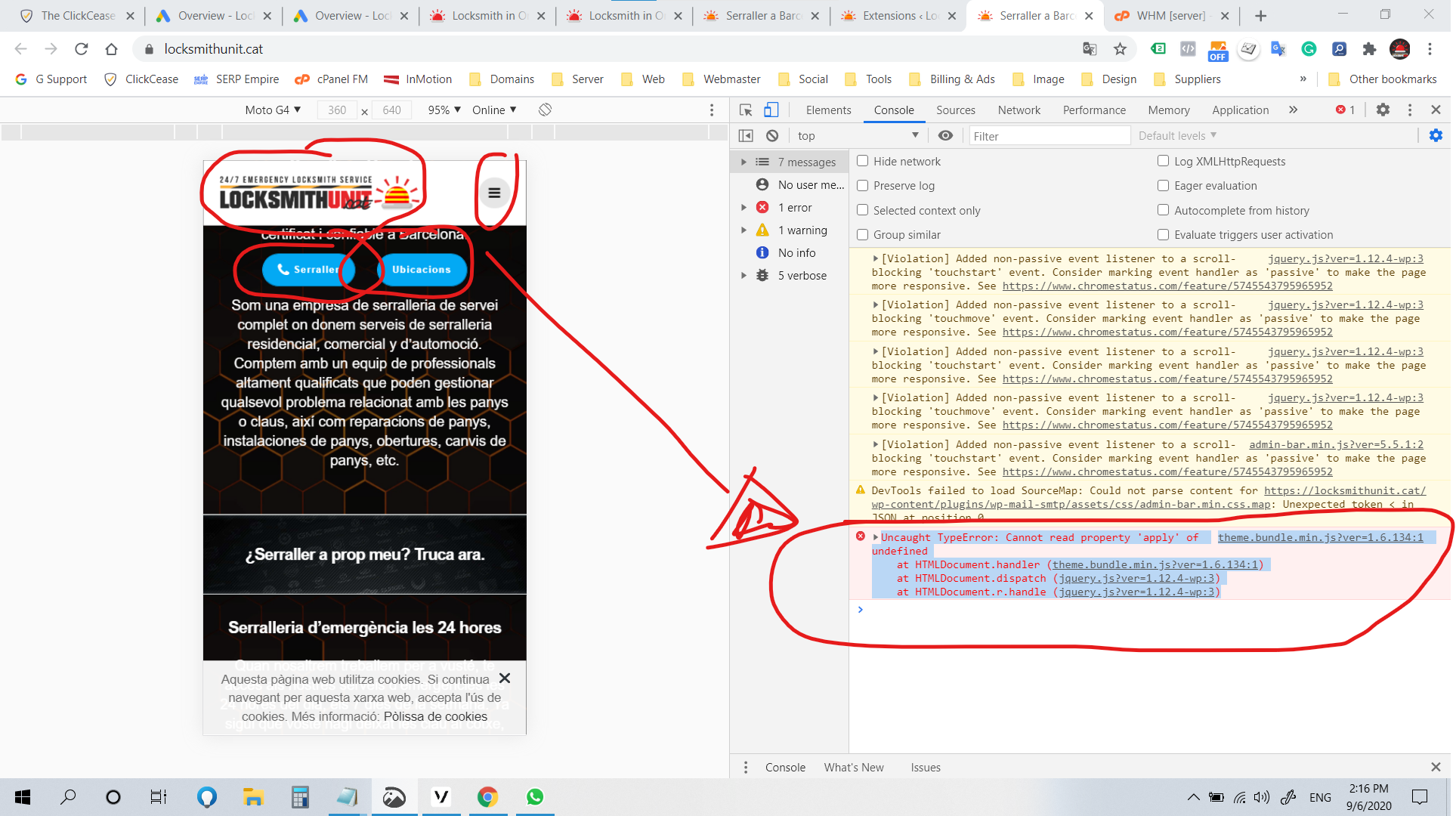Expand the 7 messages group
This screenshot has width=1456, height=816.
(x=743, y=162)
